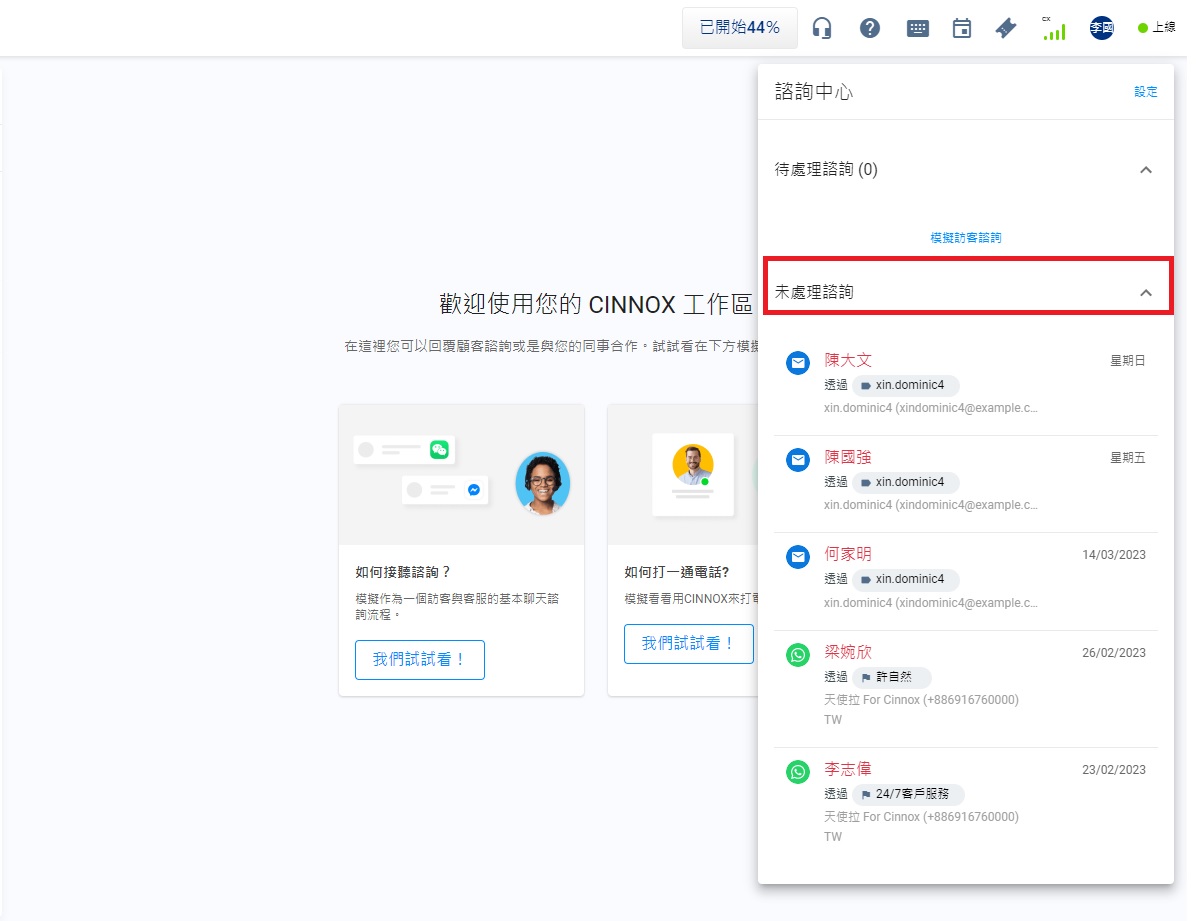1200x921 pixels.
Task: Collapse the 未處理諮詢 section chevron
Action: 1146,293
